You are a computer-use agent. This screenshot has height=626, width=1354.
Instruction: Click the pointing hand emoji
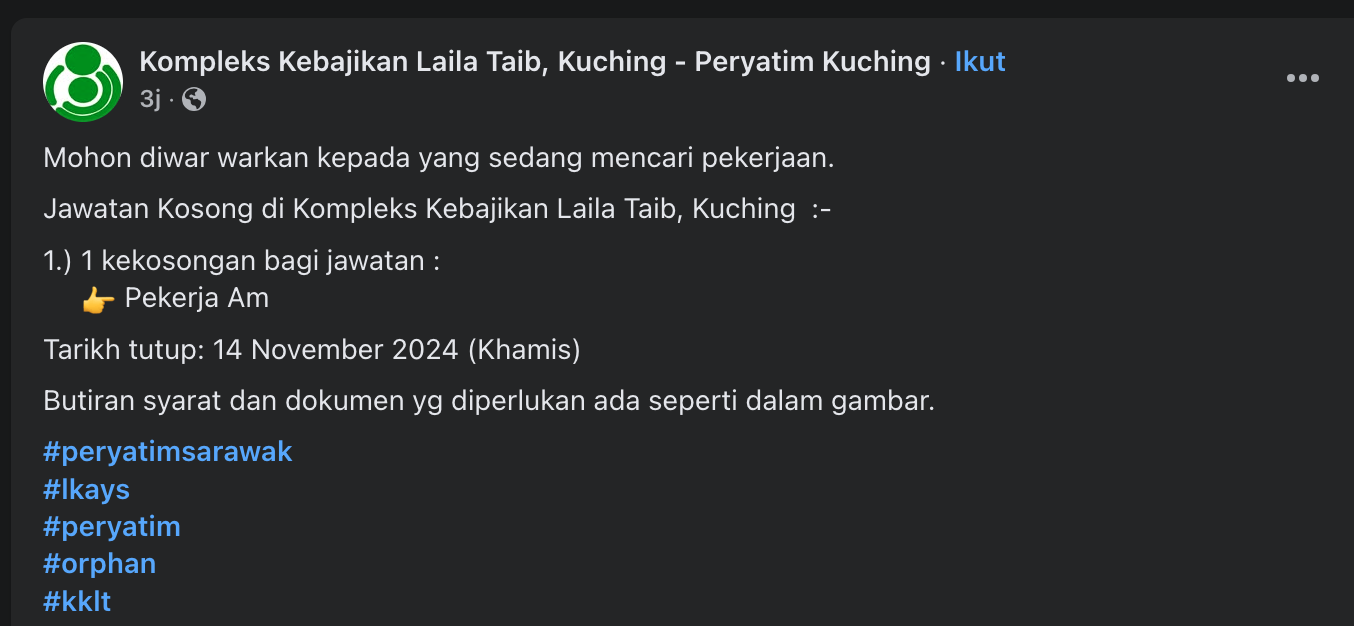pos(98,299)
